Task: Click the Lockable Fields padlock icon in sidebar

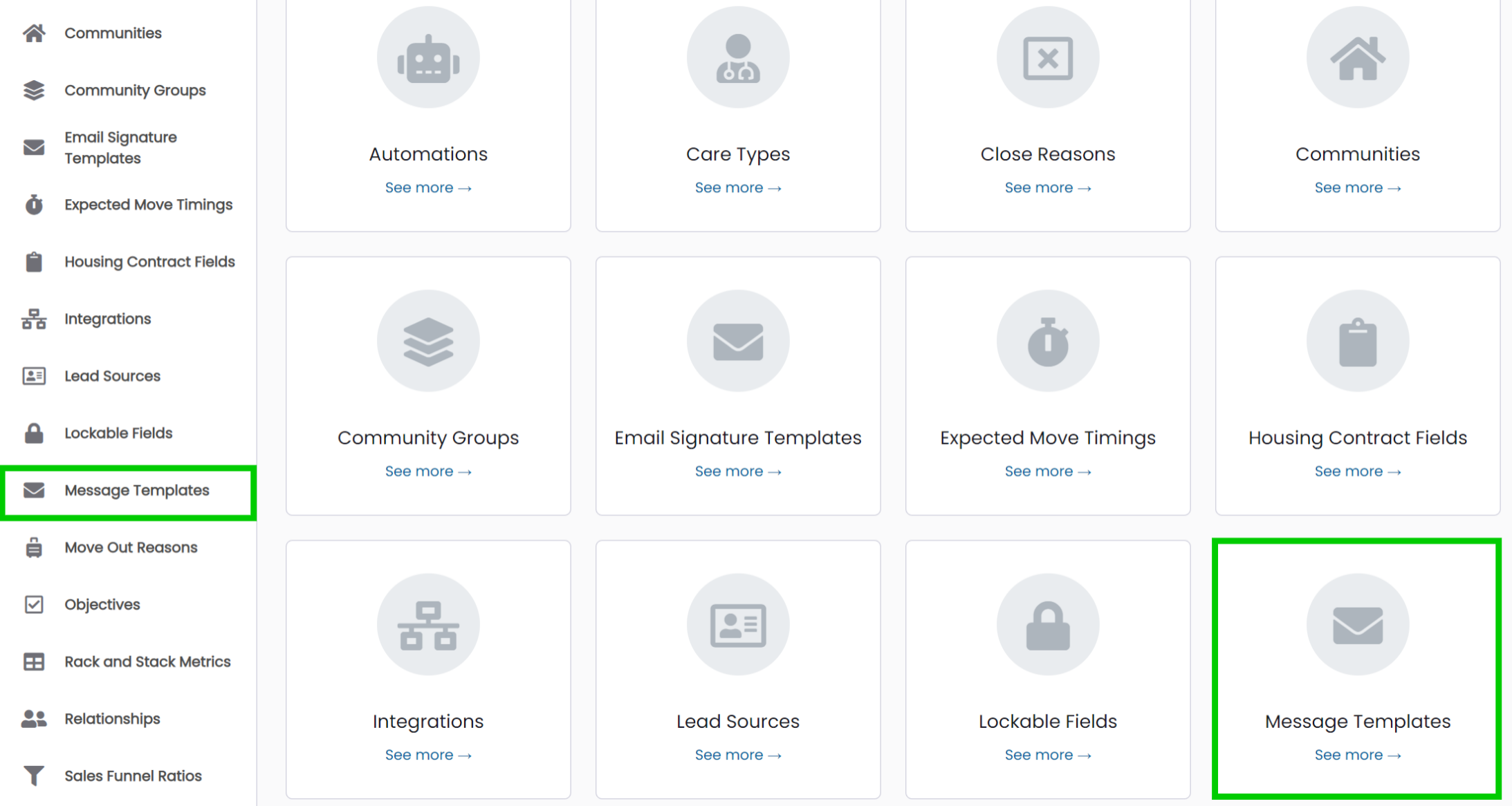Action: pyautogui.click(x=34, y=433)
